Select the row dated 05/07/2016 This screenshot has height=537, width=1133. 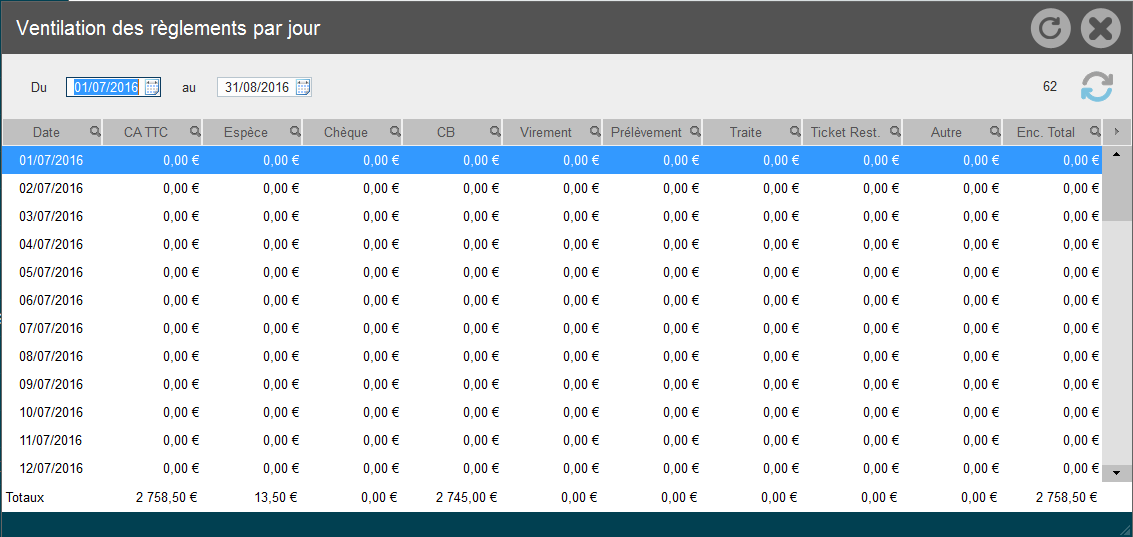point(552,272)
